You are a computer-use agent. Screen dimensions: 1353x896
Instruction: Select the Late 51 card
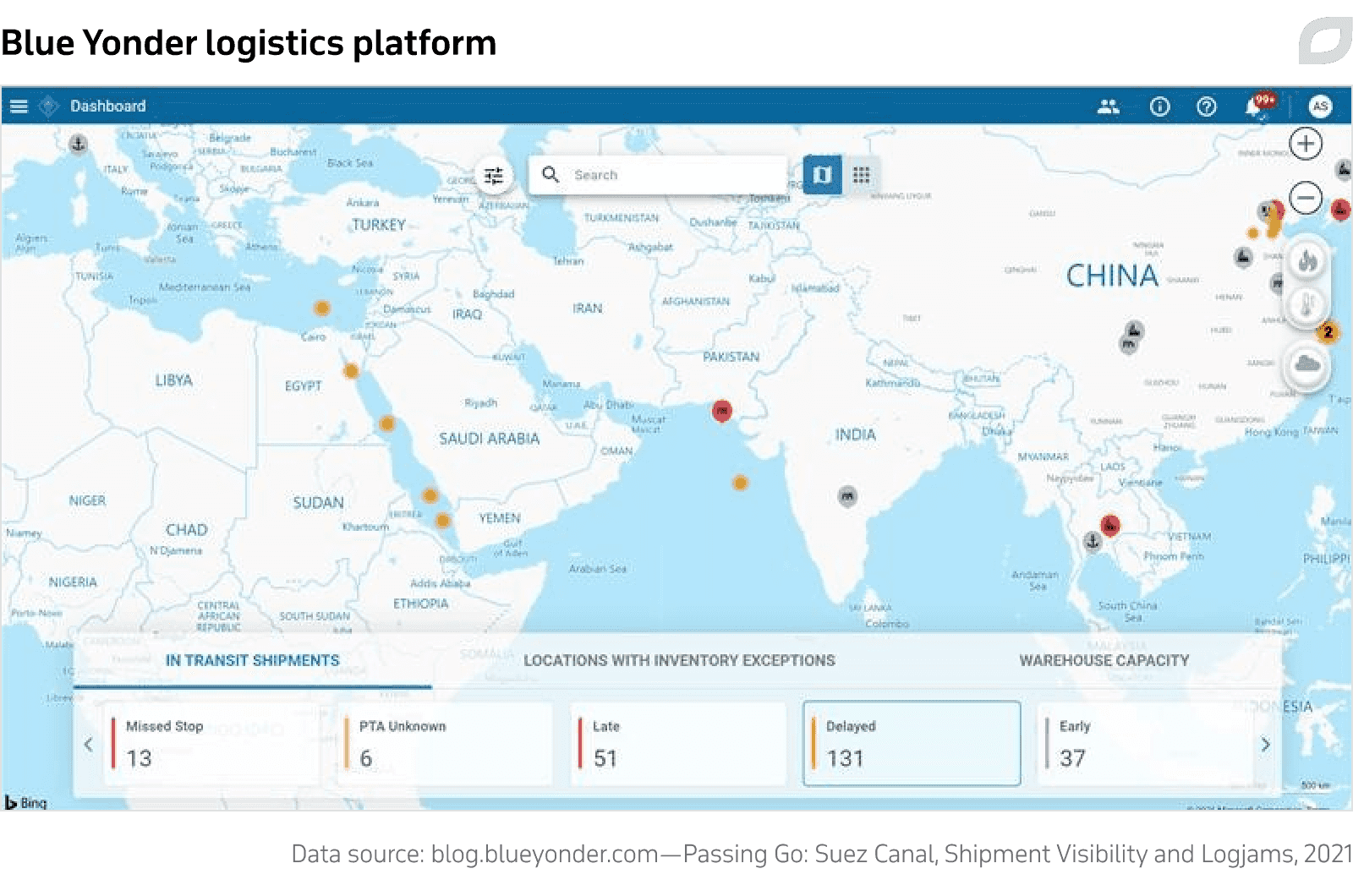(x=678, y=743)
